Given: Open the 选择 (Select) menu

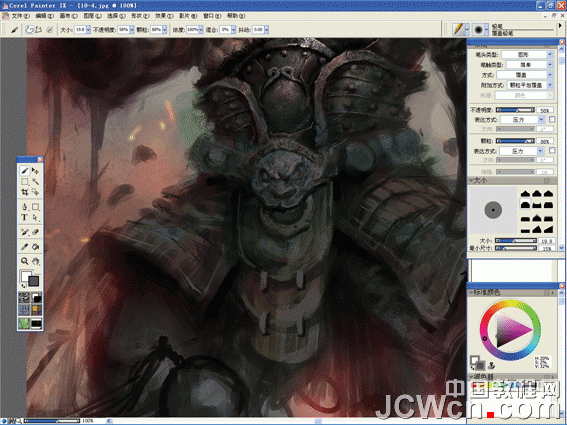Looking at the screenshot, I should (x=116, y=16).
